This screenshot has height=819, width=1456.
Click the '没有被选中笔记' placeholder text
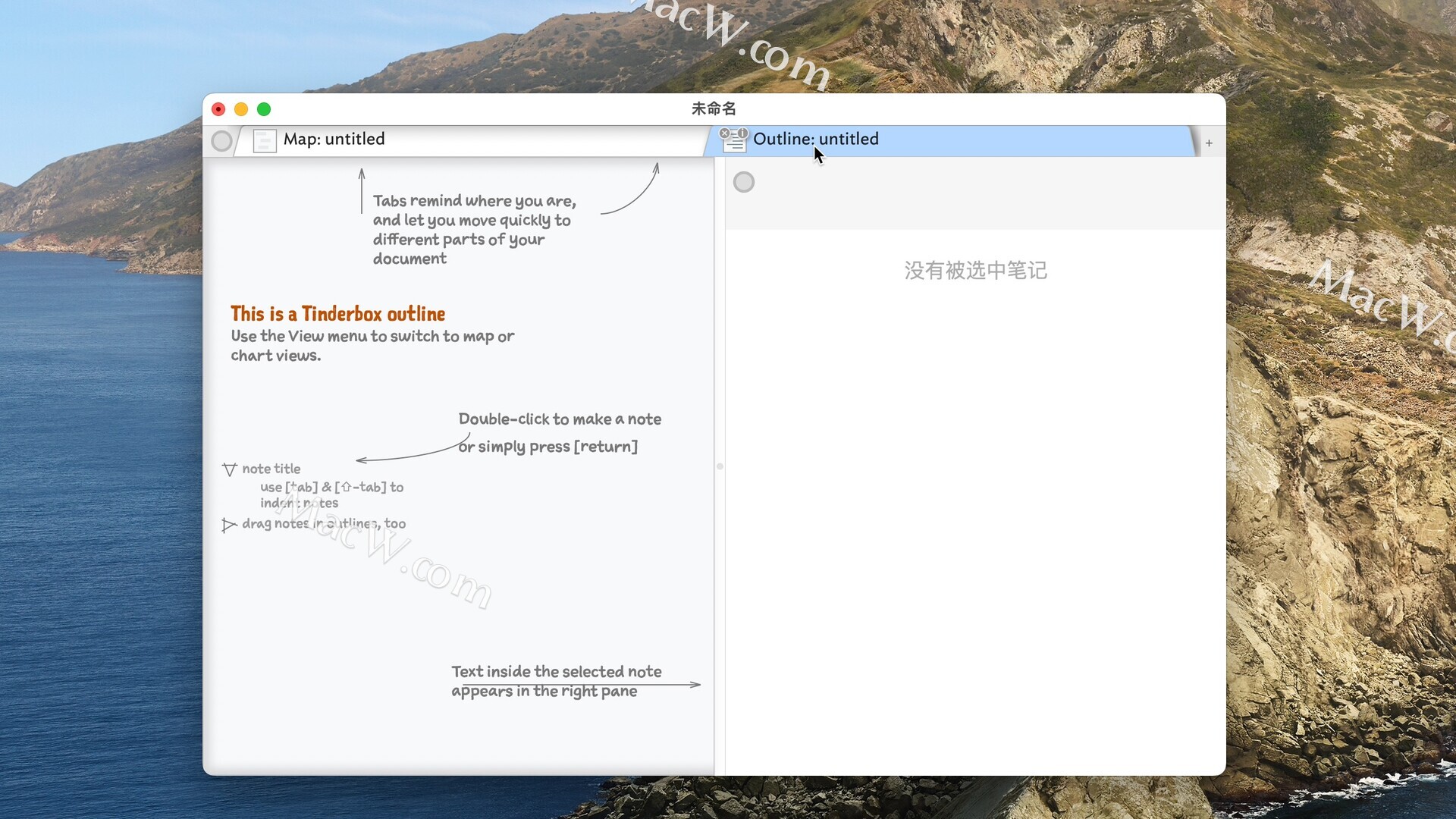click(975, 271)
